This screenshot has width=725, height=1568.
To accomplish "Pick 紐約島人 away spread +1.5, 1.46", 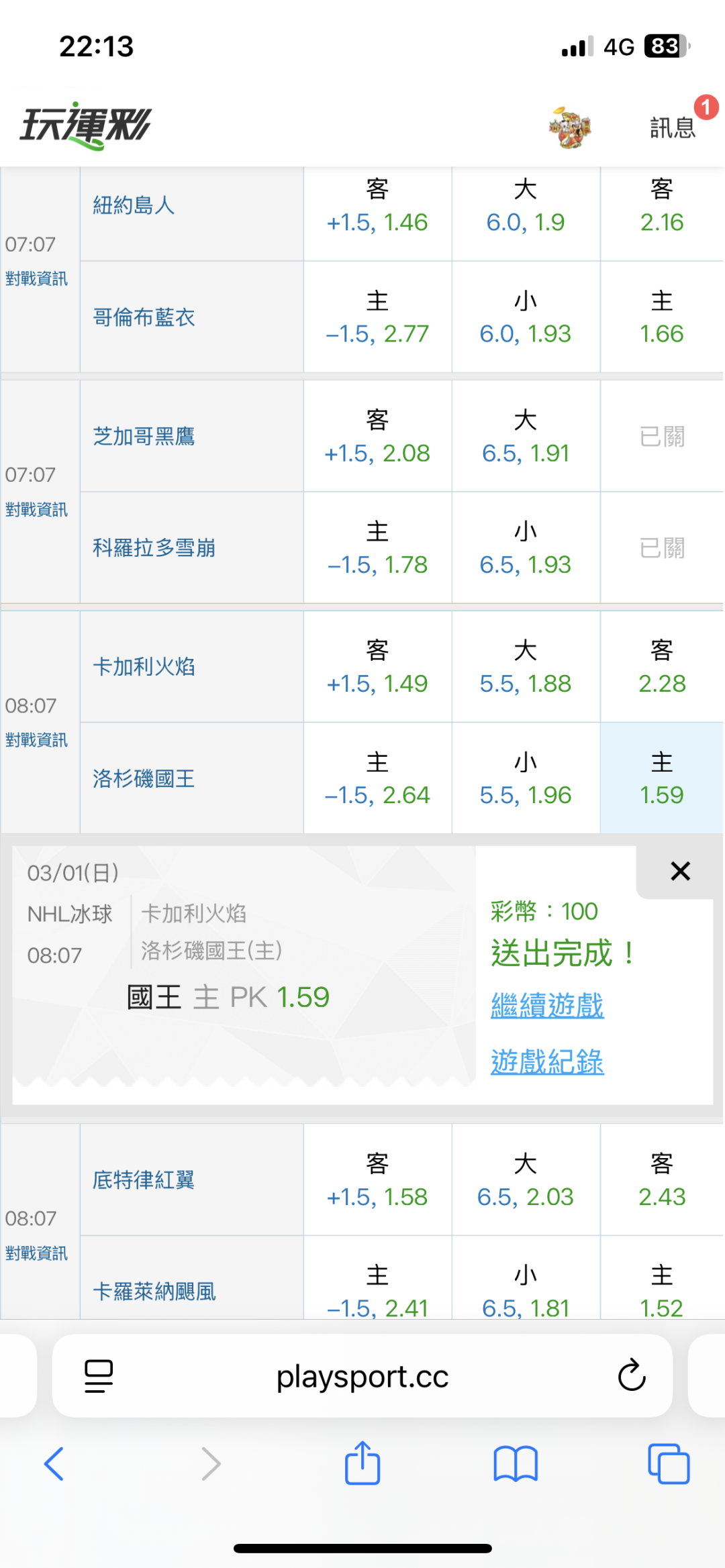I will [377, 207].
